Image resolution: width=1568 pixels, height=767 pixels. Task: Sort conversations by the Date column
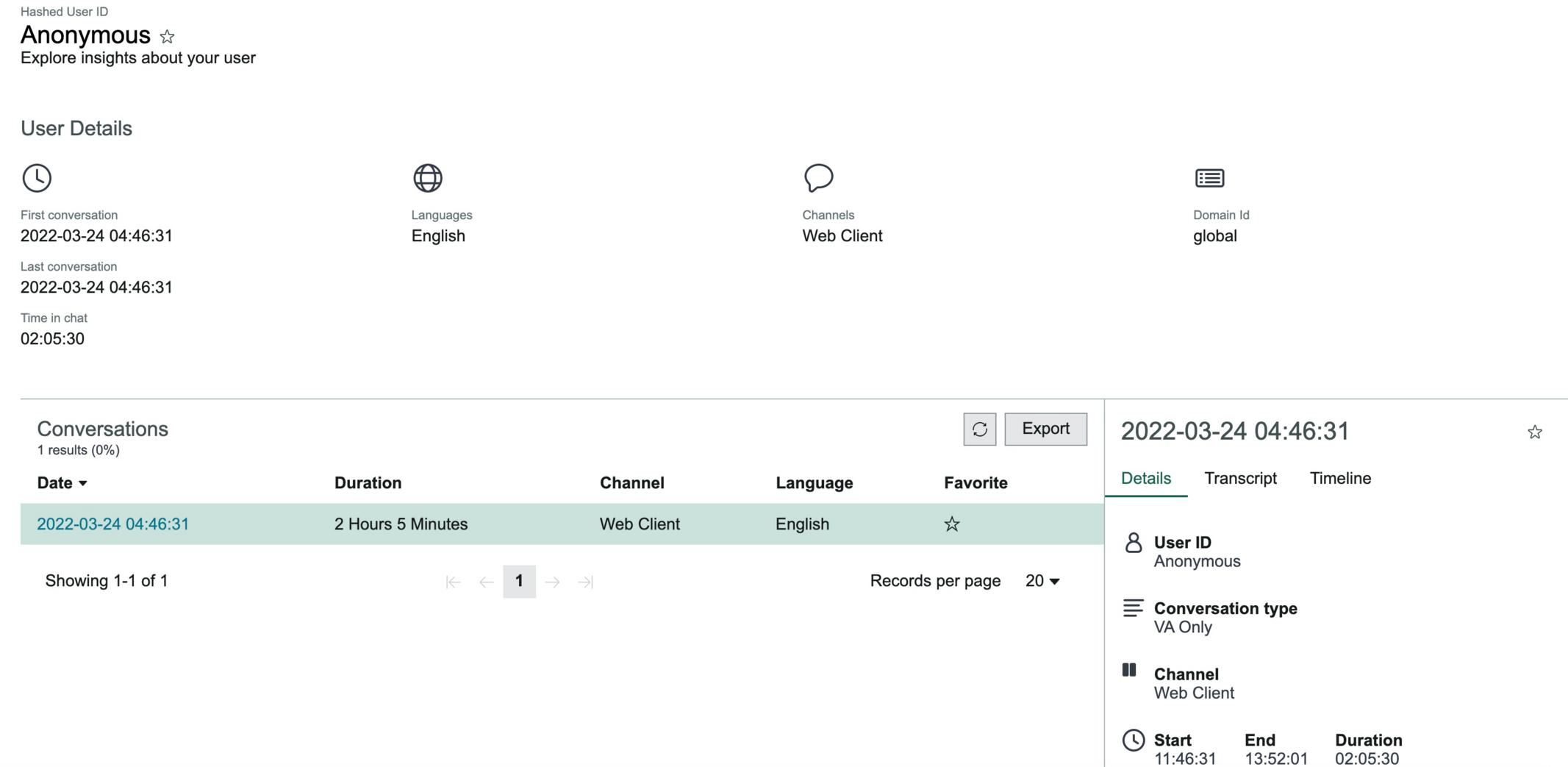(x=62, y=483)
